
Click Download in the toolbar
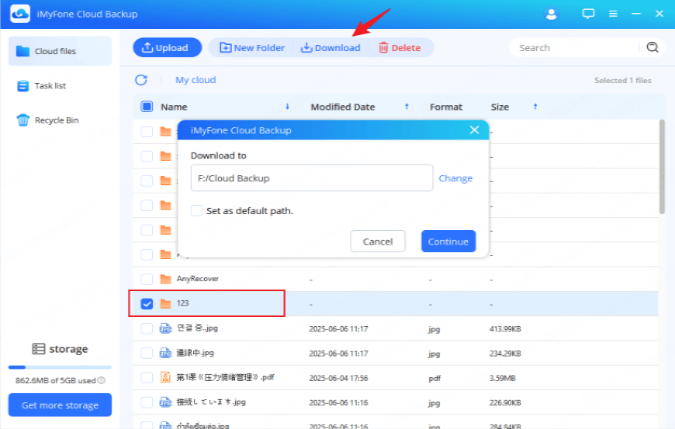[330, 48]
